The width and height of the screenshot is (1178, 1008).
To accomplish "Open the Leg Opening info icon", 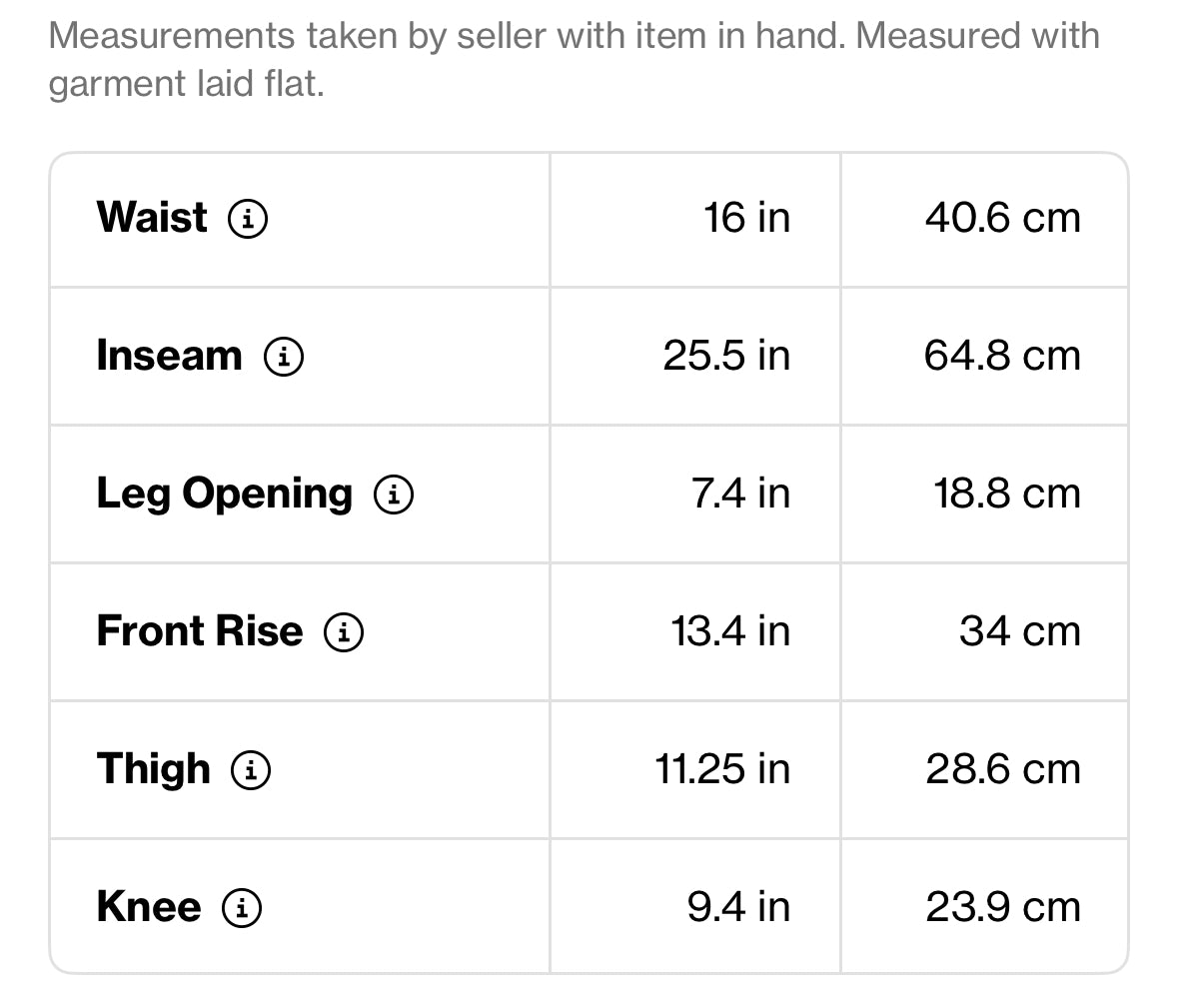I will click(395, 495).
